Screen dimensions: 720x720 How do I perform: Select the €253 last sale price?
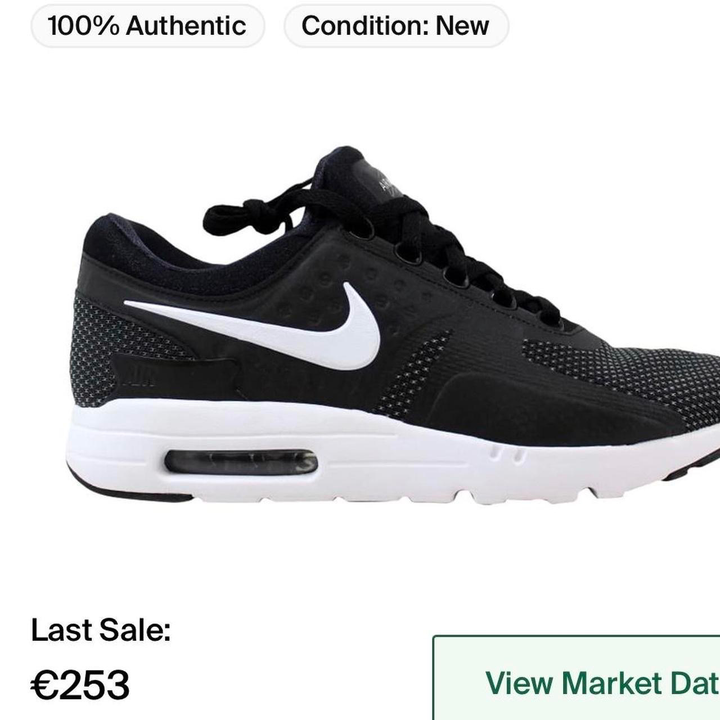[80, 685]
